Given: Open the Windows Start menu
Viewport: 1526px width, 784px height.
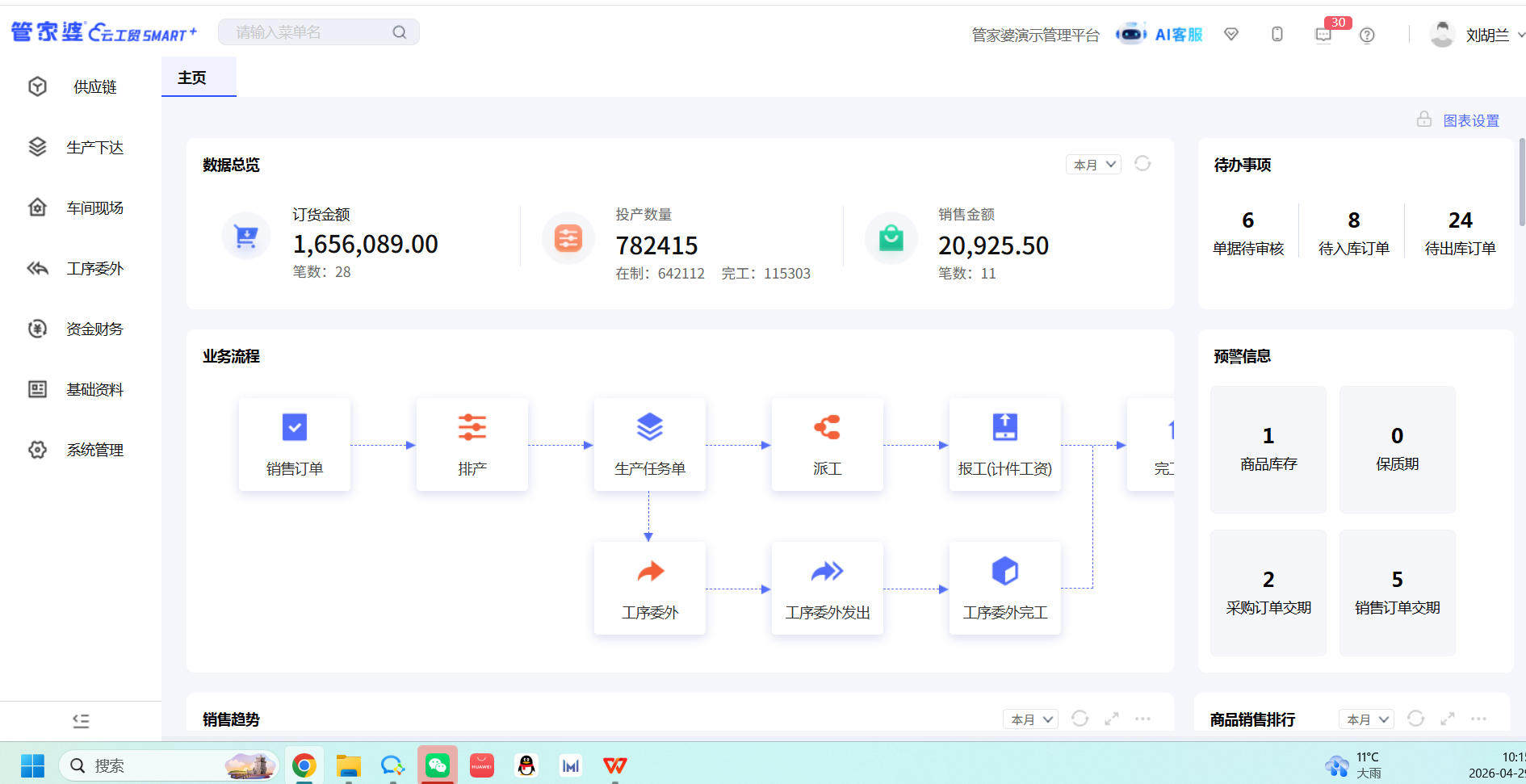Looking at the screenshot, I should [32, 765].
